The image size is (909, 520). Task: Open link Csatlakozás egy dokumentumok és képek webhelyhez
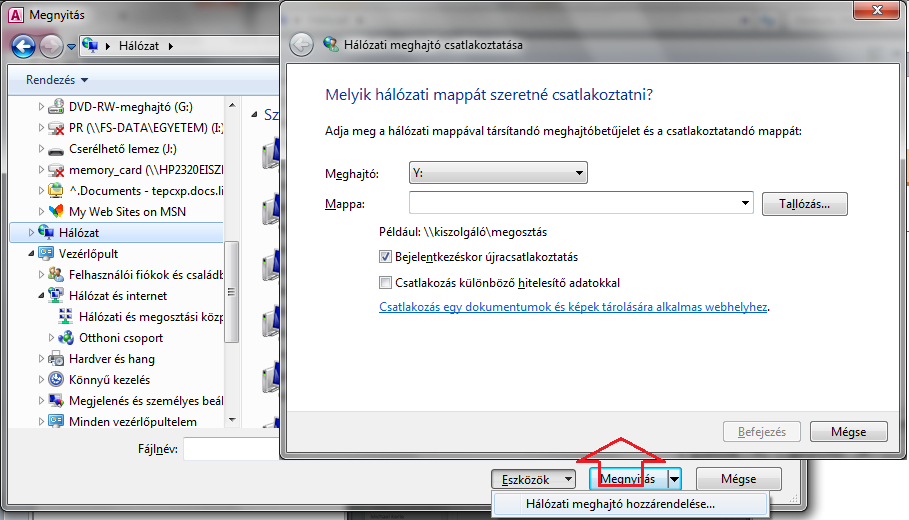(573, 307)
